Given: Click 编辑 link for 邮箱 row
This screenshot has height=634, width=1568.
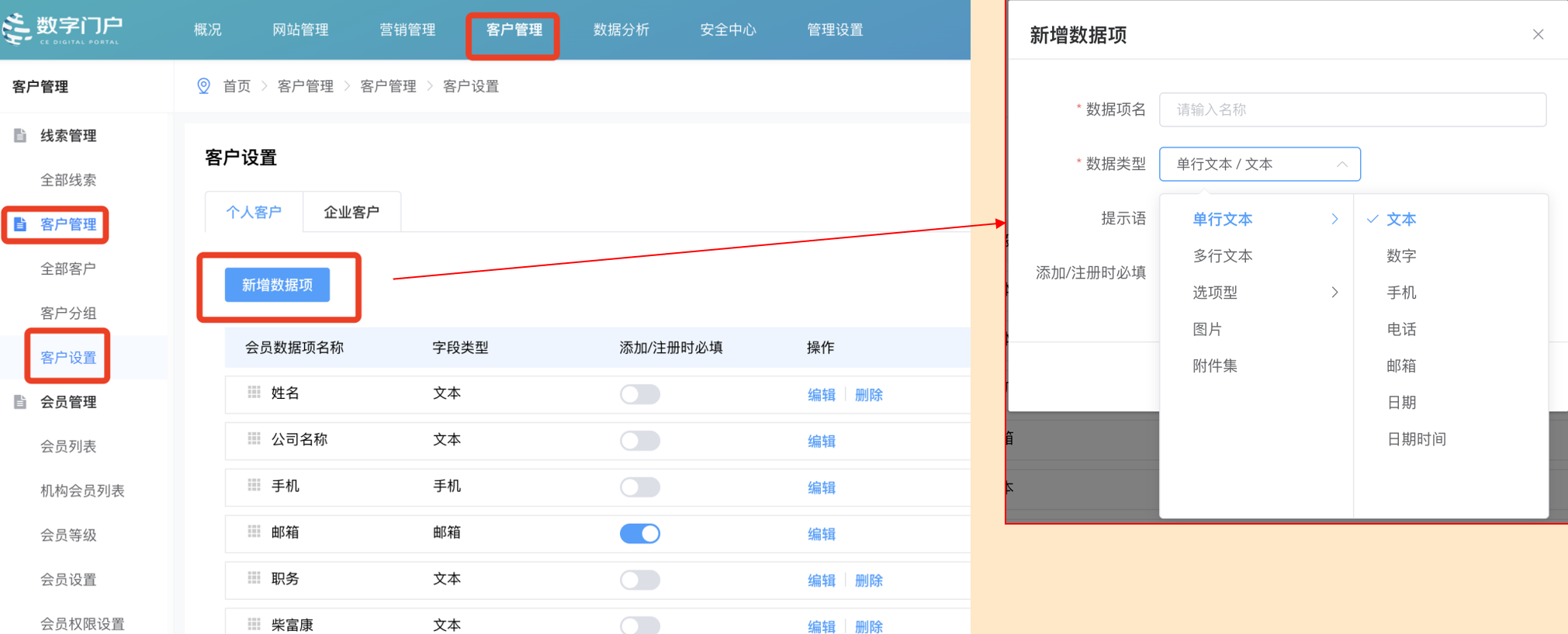Looking at the screenshot, I should pos(821,535).
